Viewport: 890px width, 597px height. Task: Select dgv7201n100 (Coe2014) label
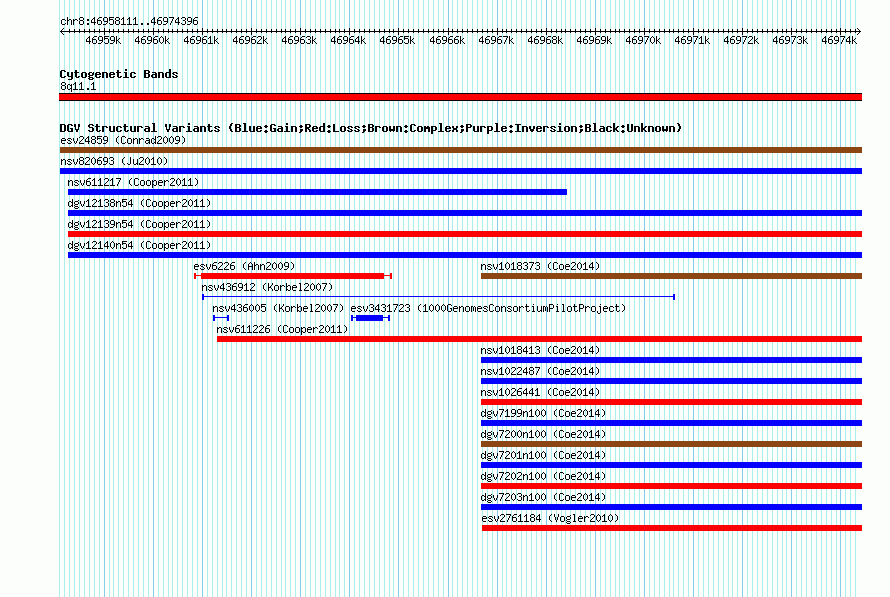tap(543, 455)
